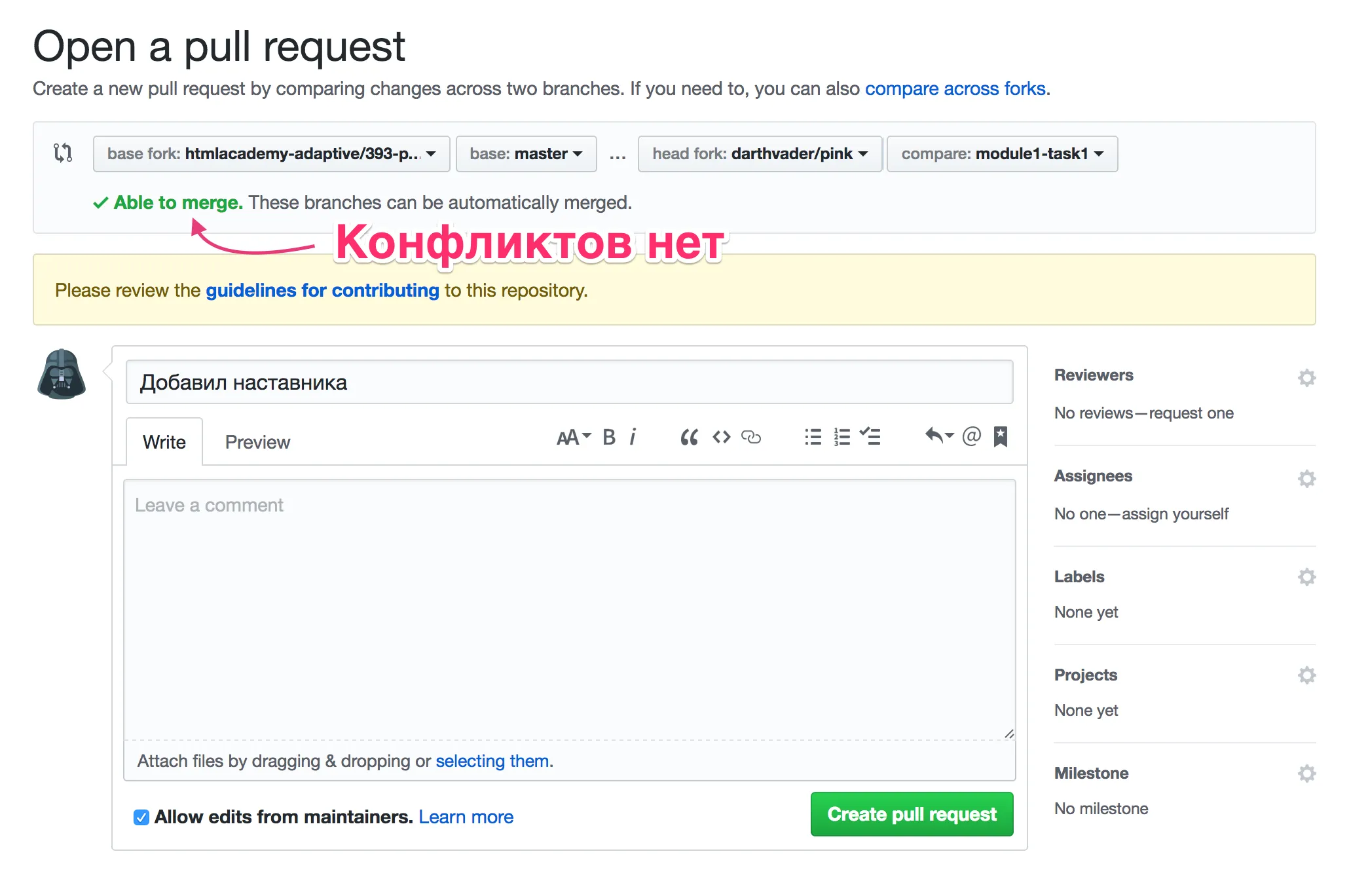1349x896 pixels.
Task: Mention a user with the @ icon
Action: coord(971,437)
